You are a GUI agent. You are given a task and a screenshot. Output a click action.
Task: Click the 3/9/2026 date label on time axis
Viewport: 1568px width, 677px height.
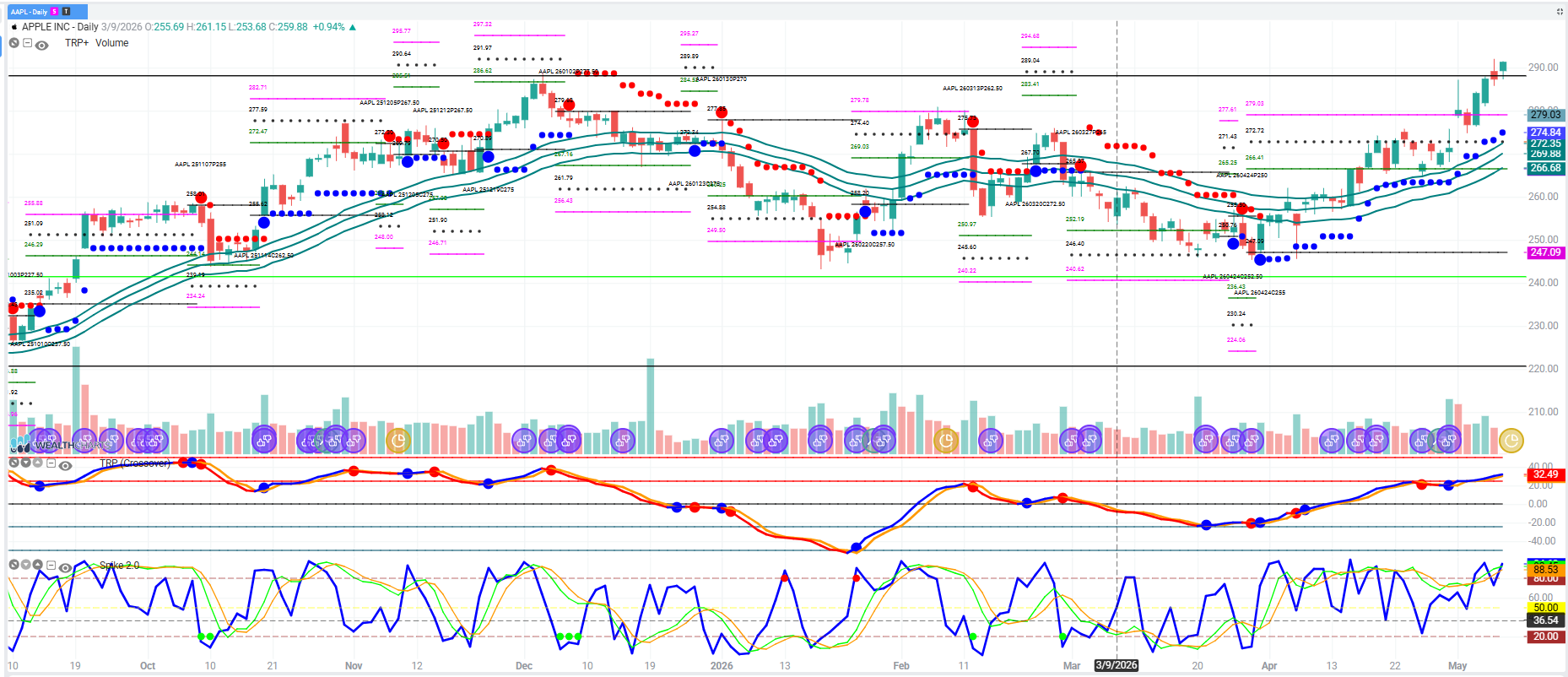[1117, 666]
